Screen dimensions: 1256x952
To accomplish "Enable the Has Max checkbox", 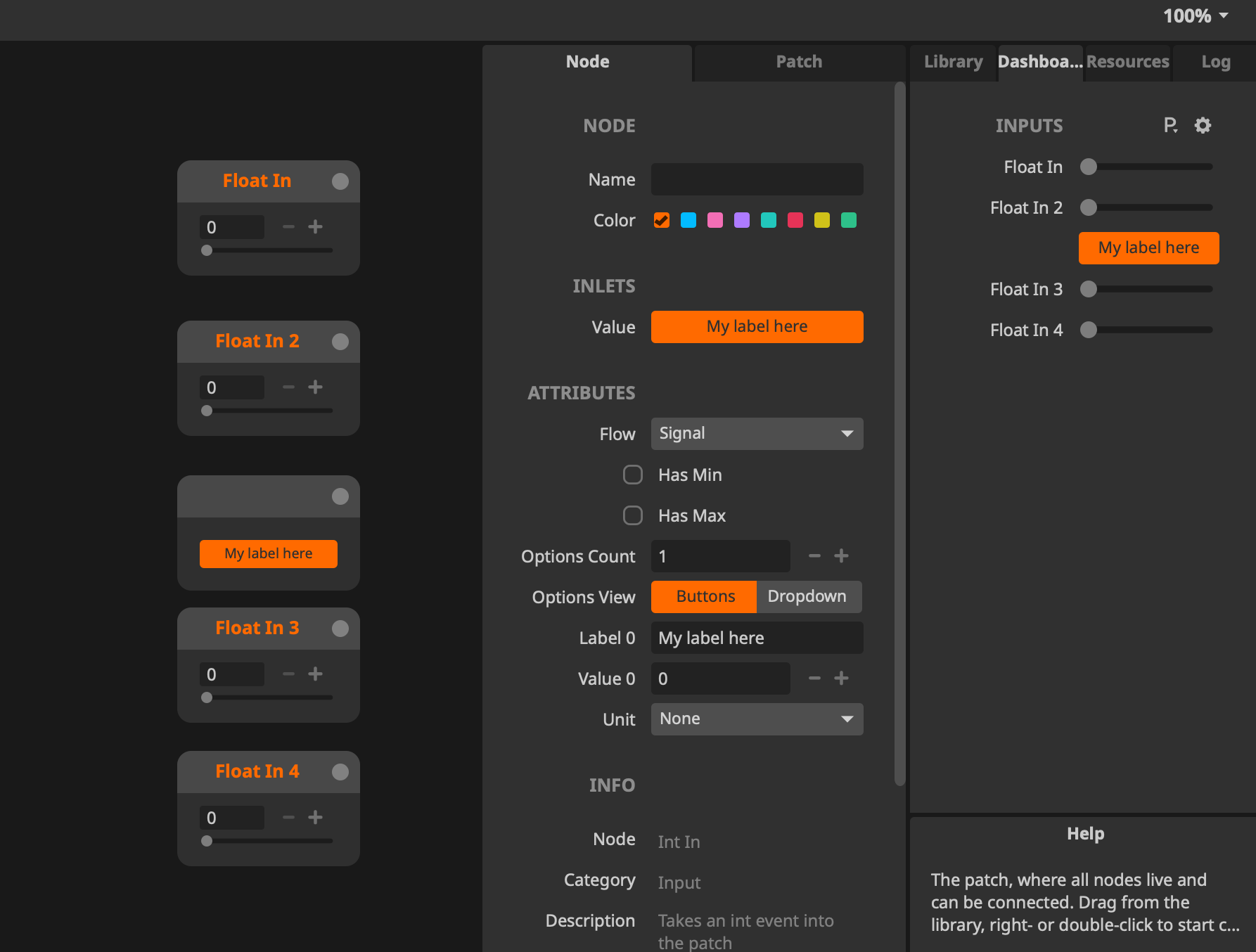I will (633, 516).
